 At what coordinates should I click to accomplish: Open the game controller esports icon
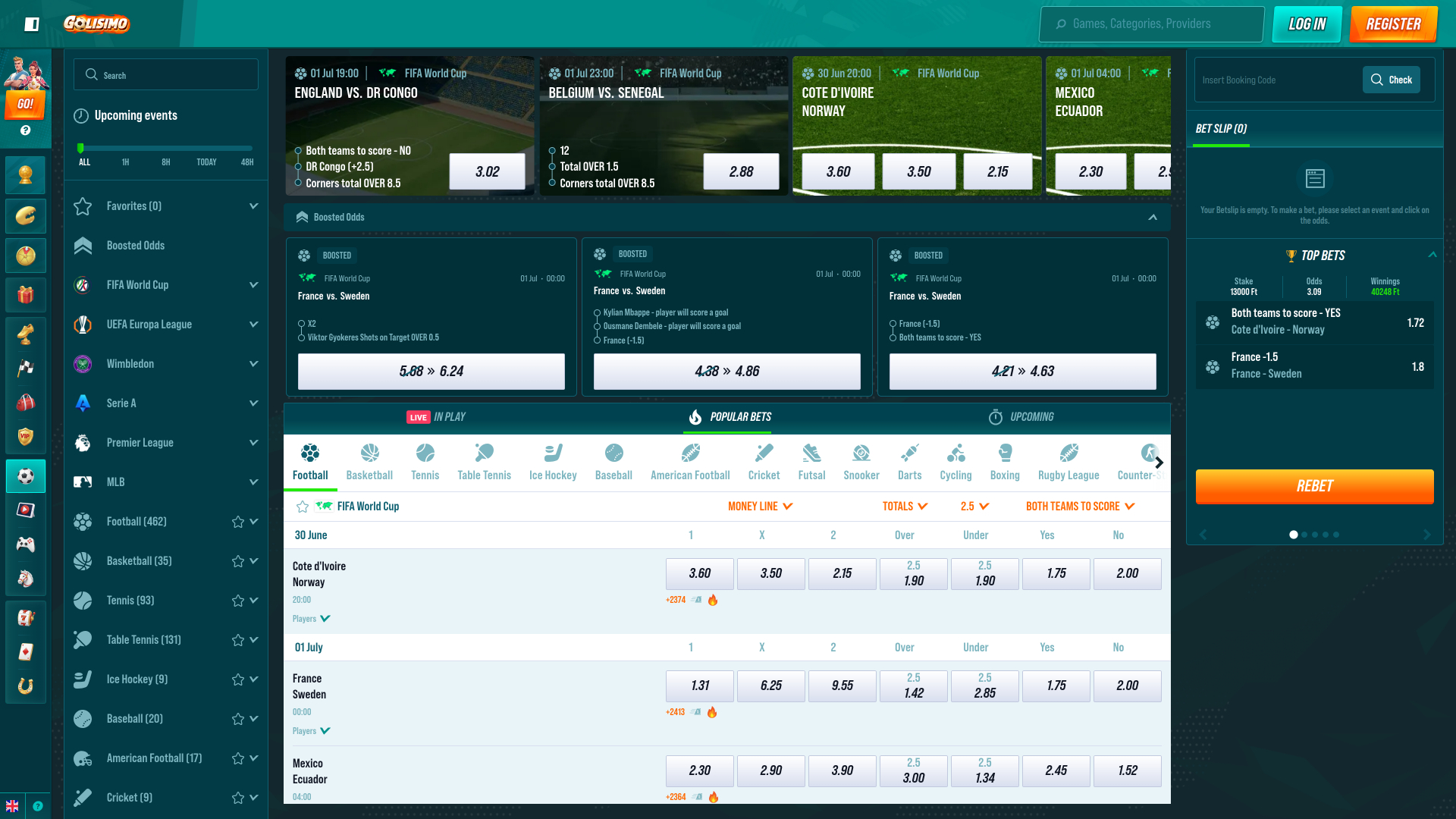pyautogui.click(x=26, y=544)
